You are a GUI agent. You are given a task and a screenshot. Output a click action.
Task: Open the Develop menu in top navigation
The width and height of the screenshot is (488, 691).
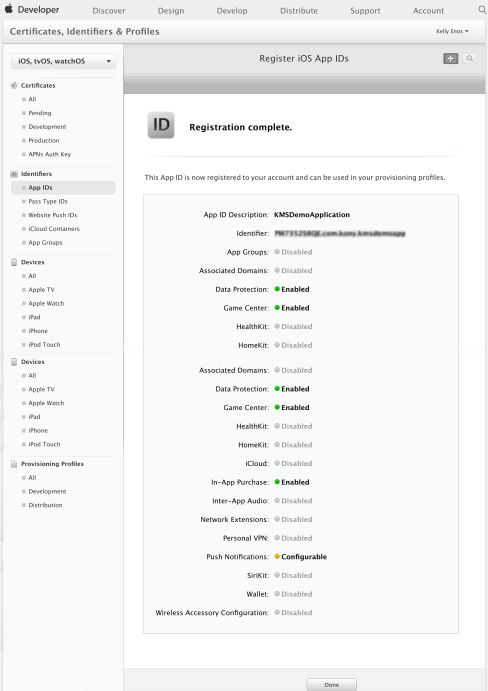tap(232, 11)
